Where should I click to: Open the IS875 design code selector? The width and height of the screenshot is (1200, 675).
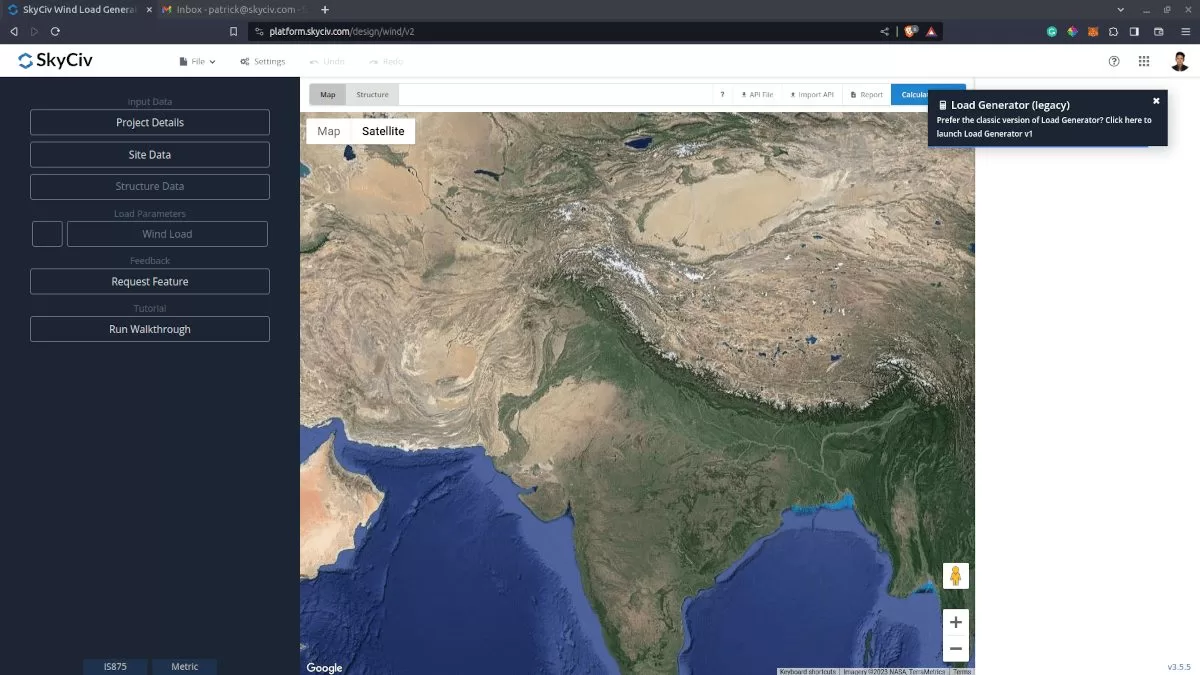(x=115, y=666)
